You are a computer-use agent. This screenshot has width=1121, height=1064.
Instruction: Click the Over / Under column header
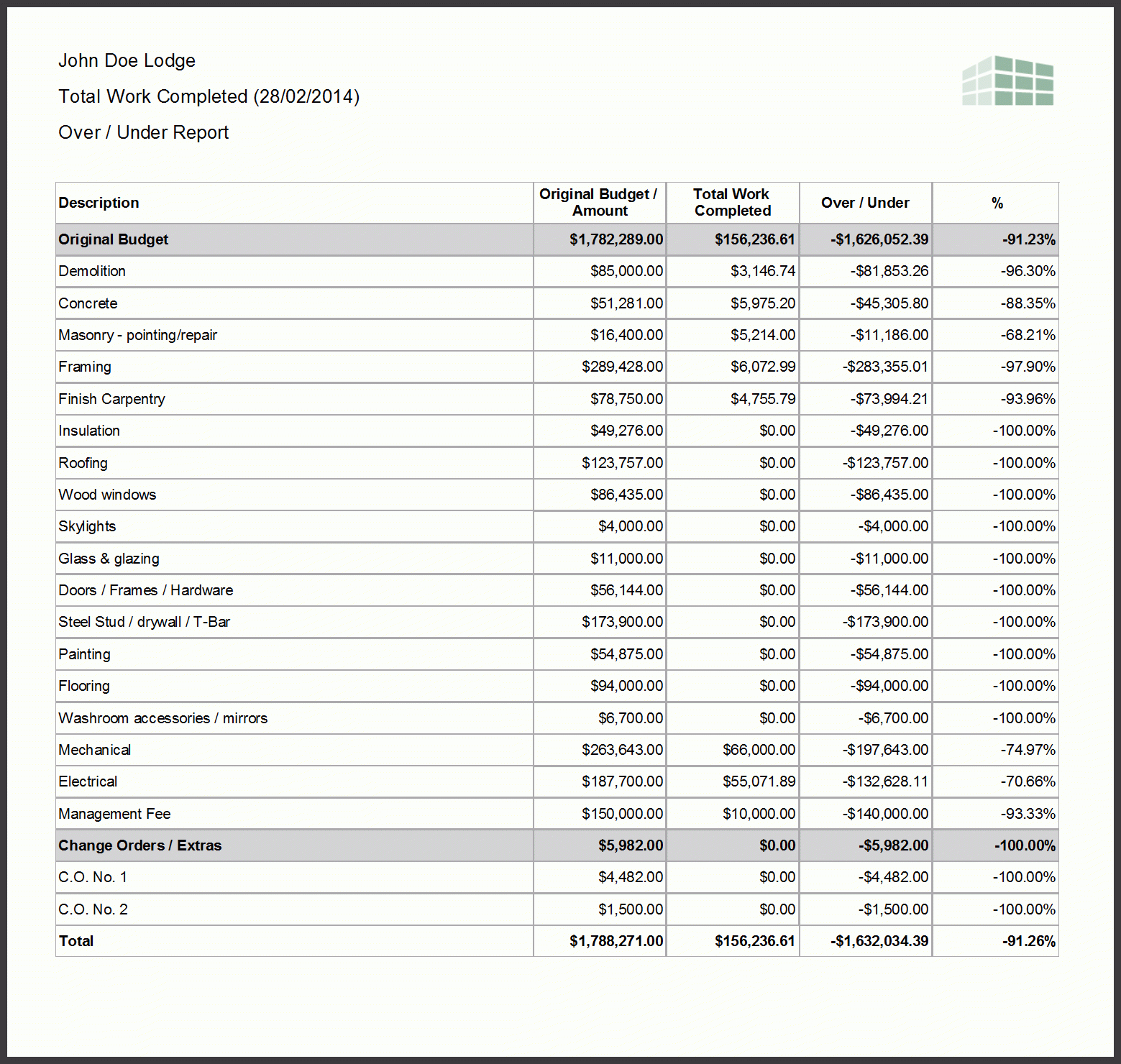click(865, 203)
